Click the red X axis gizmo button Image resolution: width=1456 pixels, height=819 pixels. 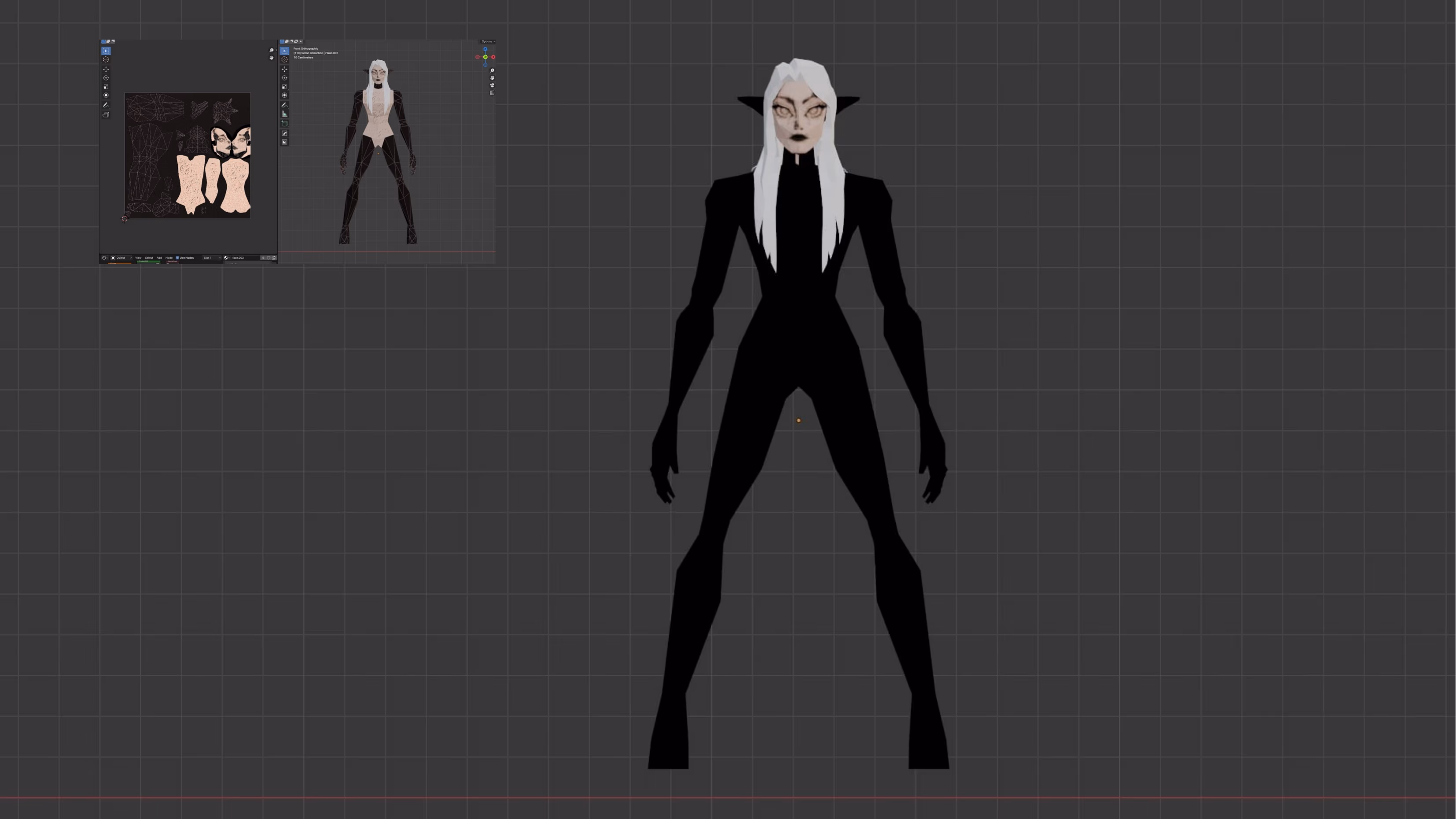[x=493, y=57]
